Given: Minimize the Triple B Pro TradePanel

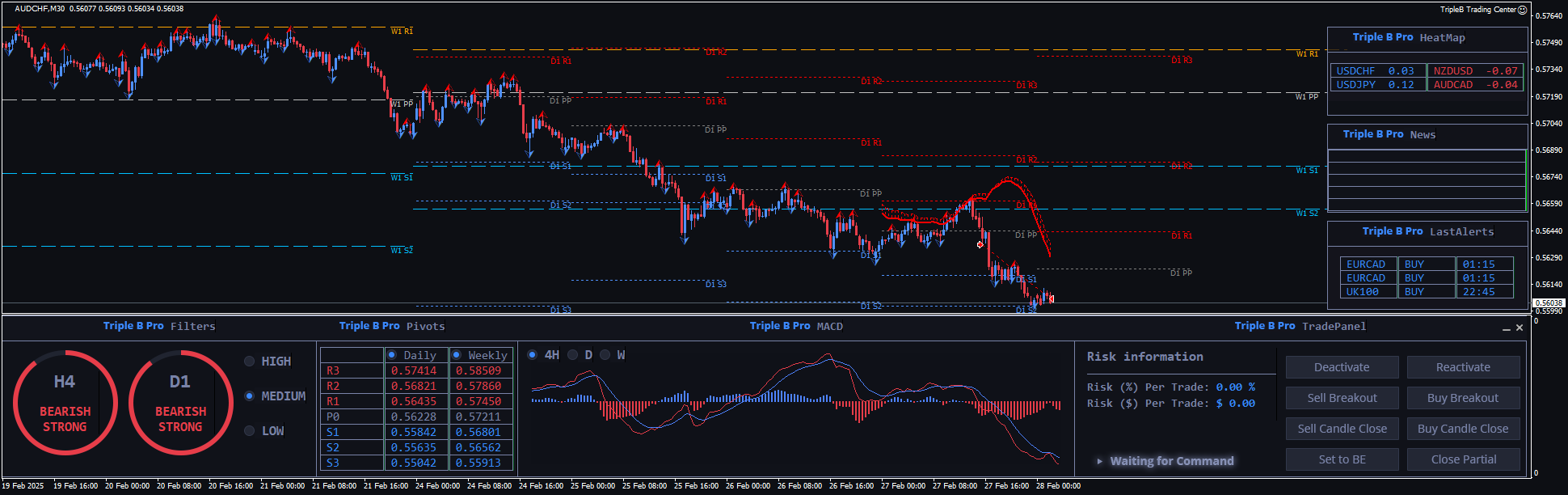Looking at the screenshot, I should coord(1506,328).
